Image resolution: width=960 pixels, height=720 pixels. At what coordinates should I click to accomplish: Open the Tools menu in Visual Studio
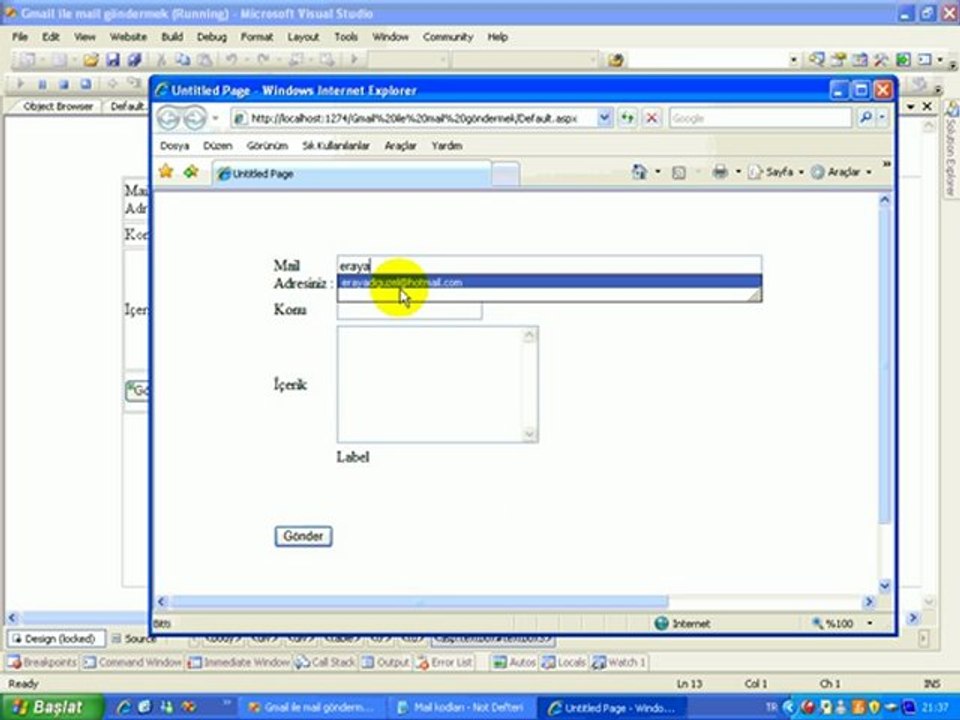coord(345,37)
